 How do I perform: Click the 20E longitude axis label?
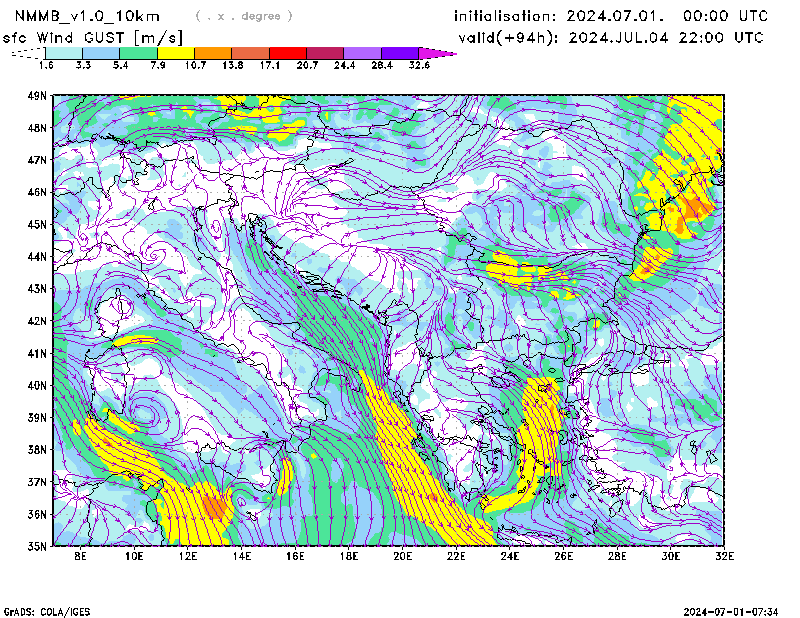point(402,556)
